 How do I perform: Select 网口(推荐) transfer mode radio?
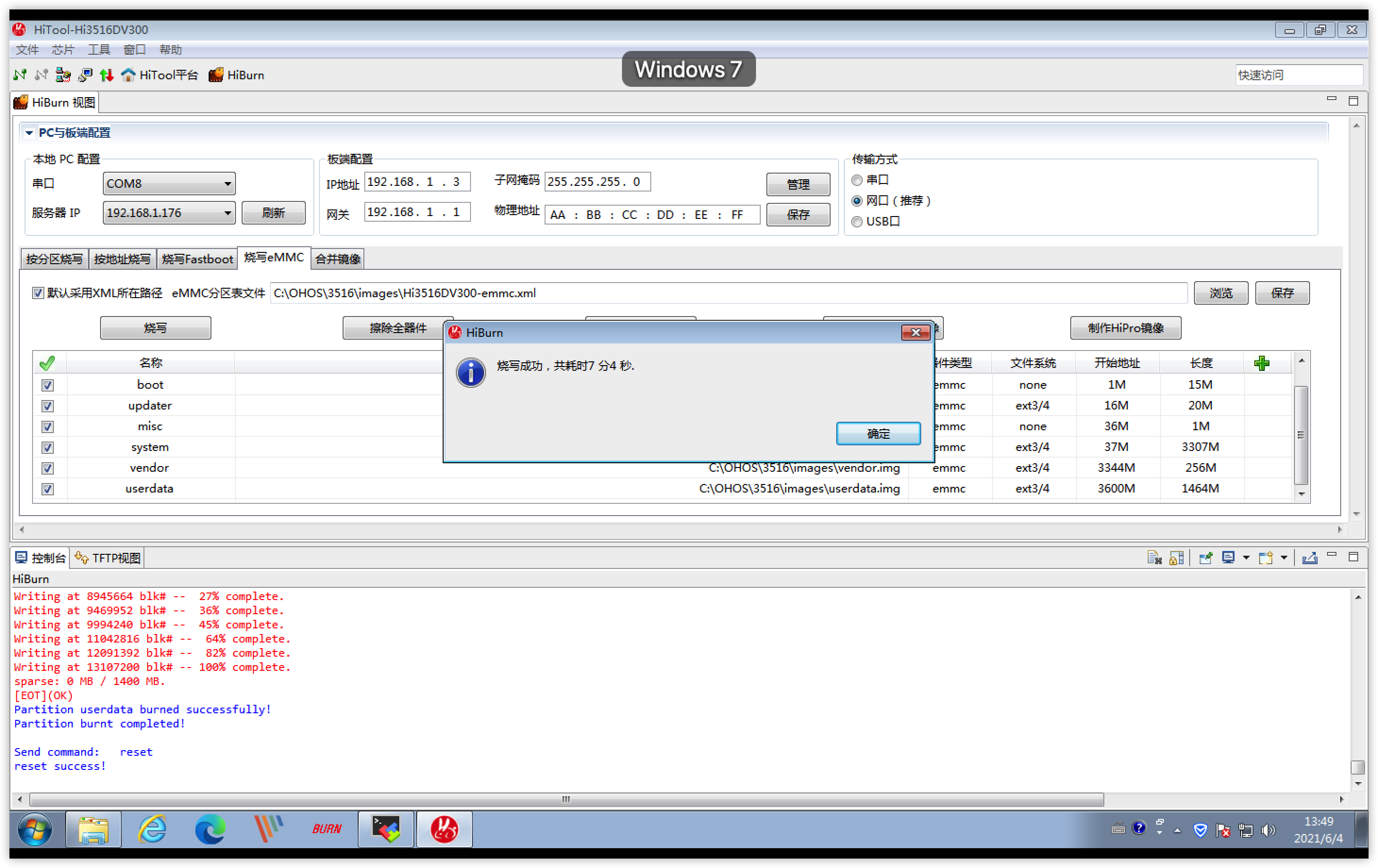point(857,201)
